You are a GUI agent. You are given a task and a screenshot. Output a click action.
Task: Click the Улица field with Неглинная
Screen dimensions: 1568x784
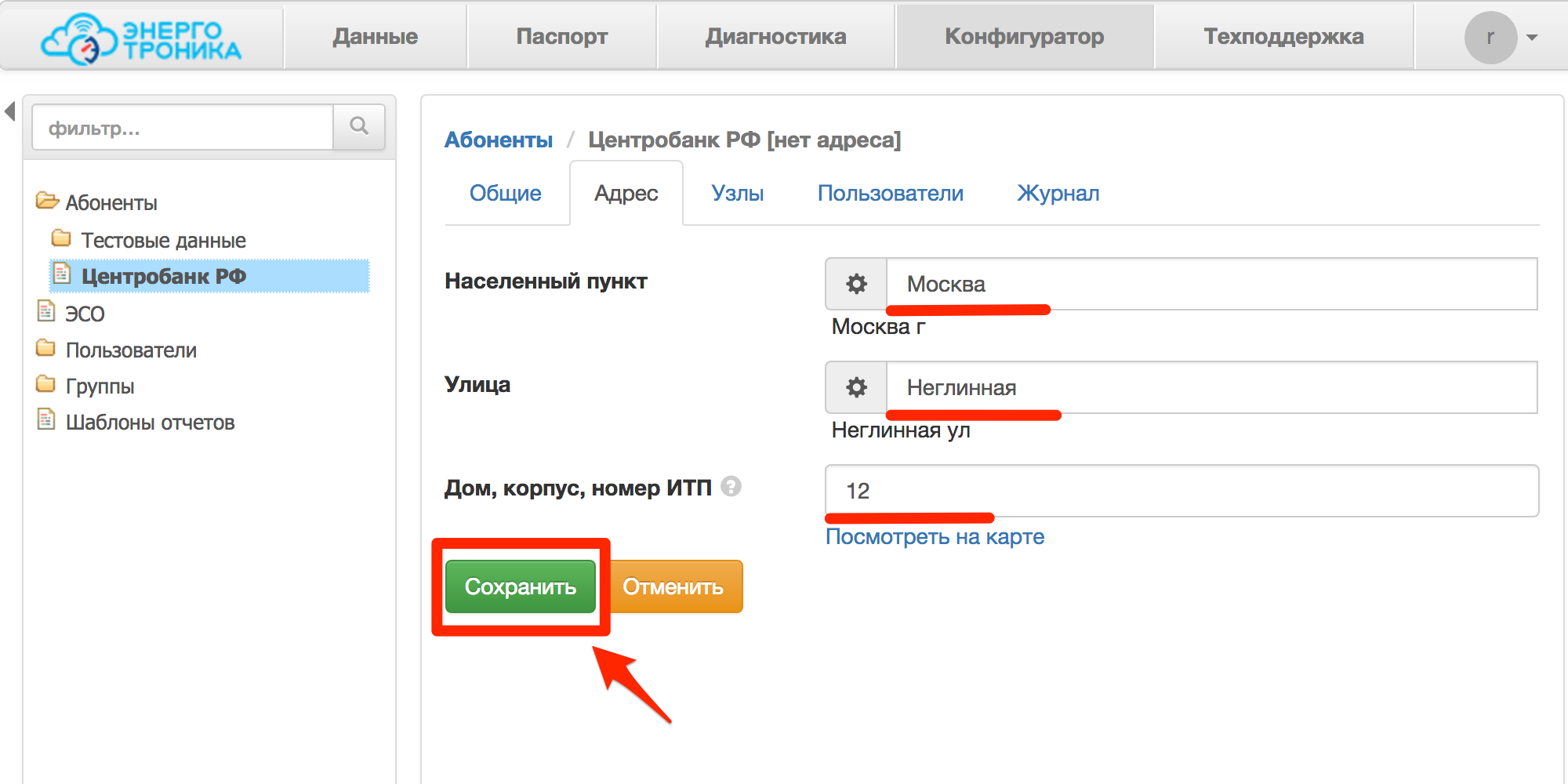pyautogui.click(x=1211, y=387)
